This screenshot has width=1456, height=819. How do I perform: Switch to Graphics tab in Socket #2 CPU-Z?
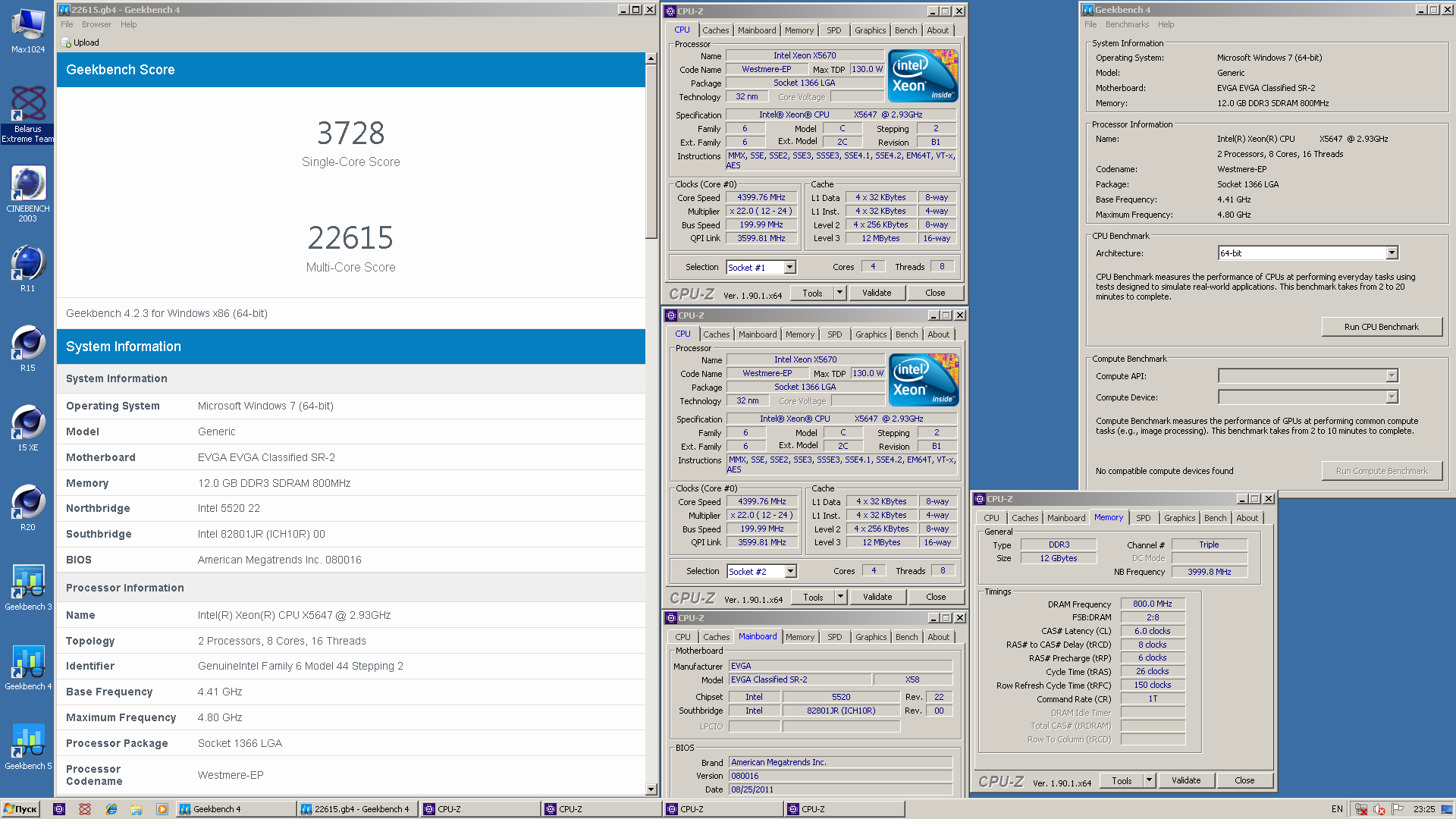pos(871,334)
